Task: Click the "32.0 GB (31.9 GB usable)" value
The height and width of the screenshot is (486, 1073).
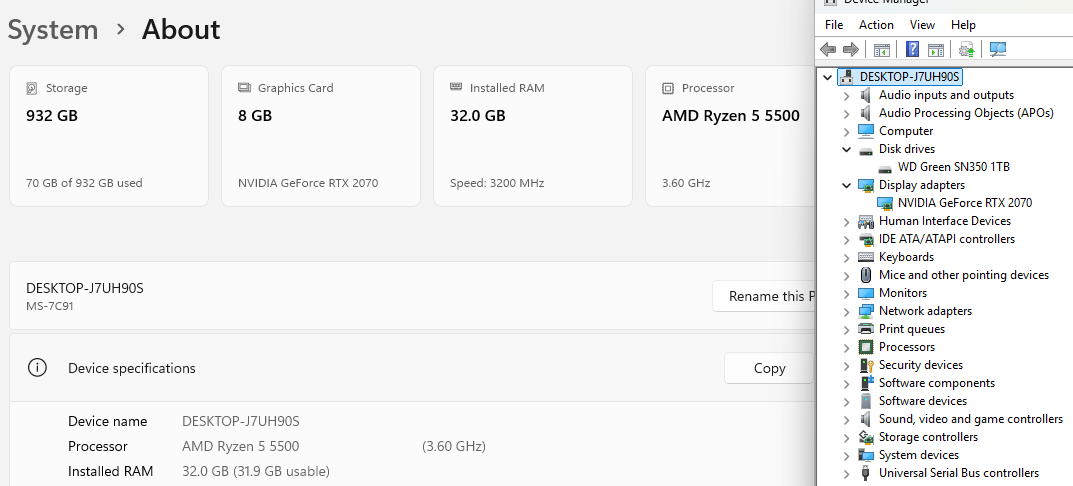Action: (x=256, y=472)
